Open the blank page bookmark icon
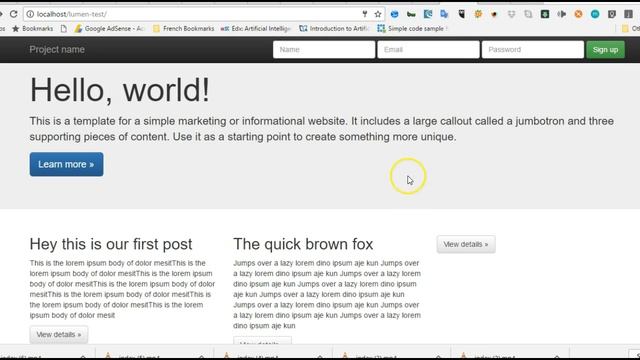 point(64,29)
